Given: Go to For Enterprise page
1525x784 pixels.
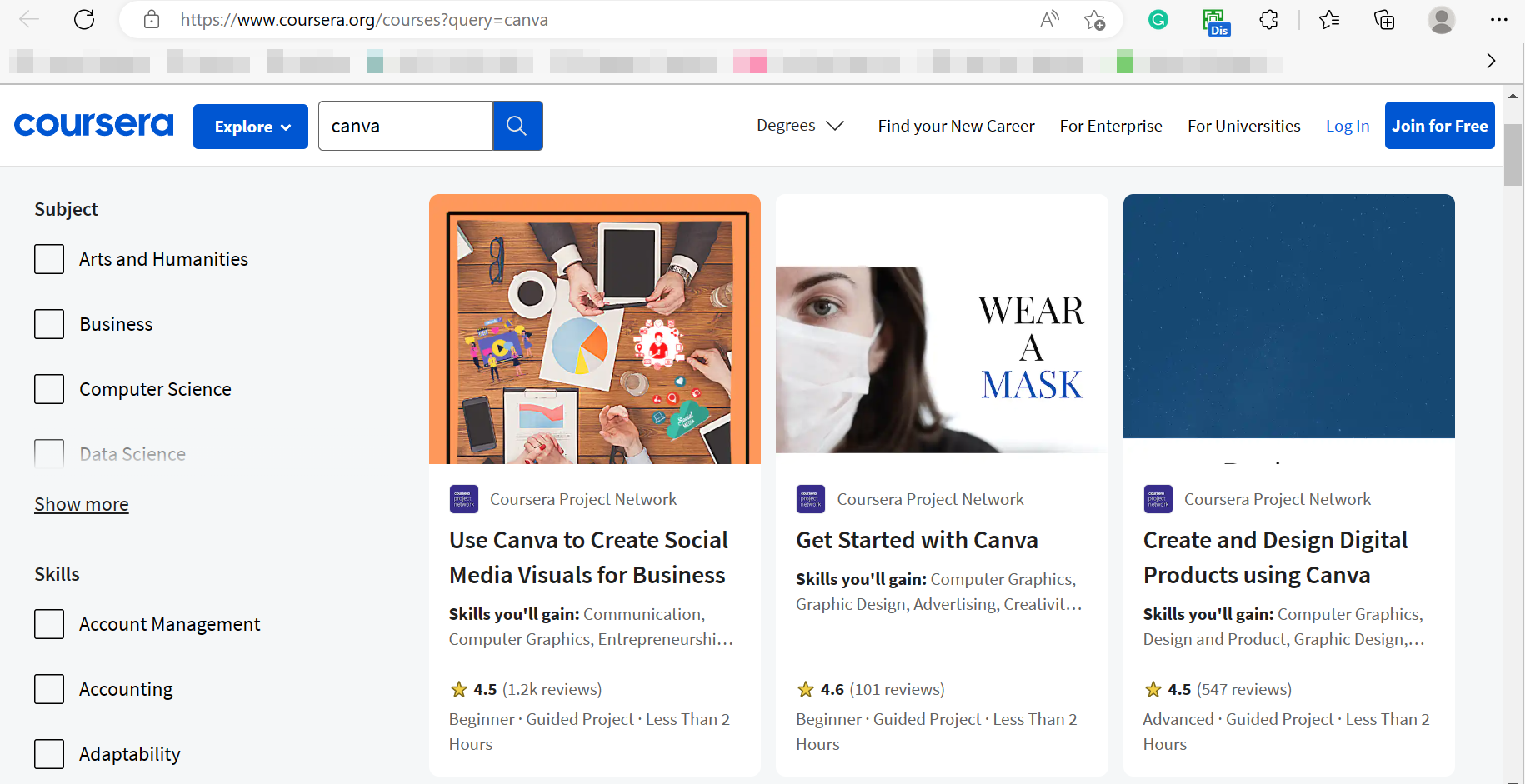Looking at the screenshot, I should coord(1110,126).
